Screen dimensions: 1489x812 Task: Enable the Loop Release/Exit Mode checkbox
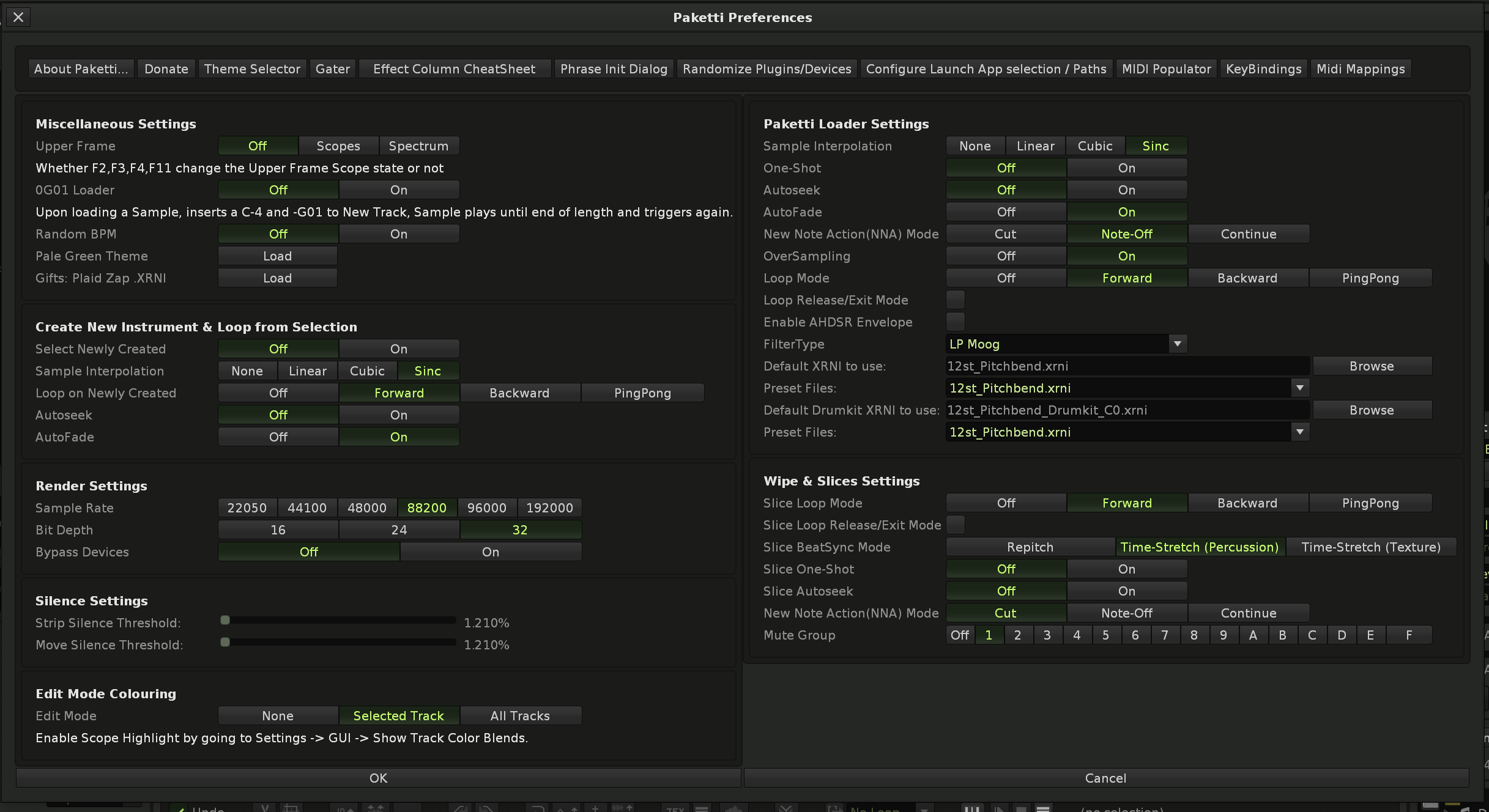955,300
